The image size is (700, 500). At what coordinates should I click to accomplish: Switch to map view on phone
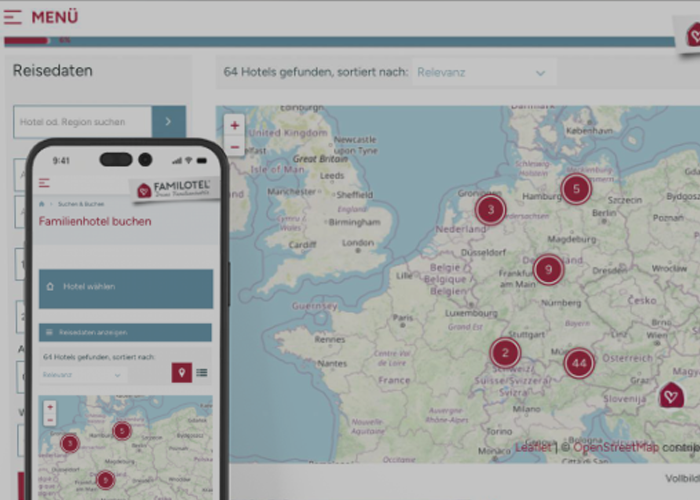[182, 373]
